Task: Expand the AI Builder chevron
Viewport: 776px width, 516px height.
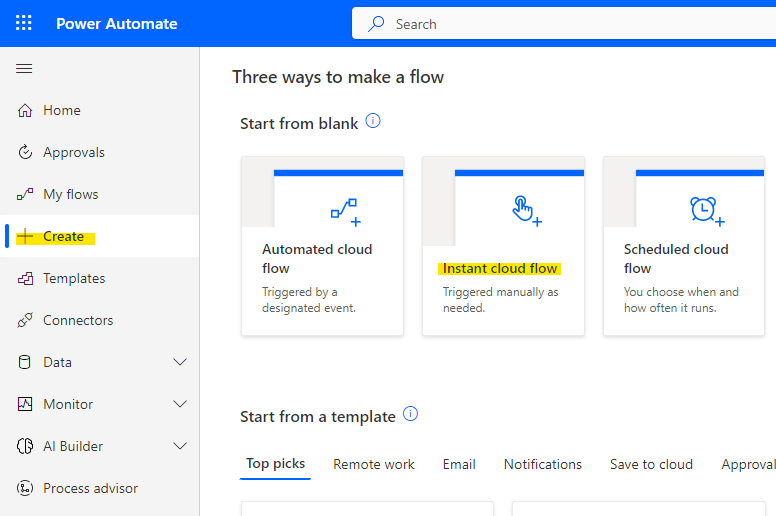Action: tap(180, 446)
